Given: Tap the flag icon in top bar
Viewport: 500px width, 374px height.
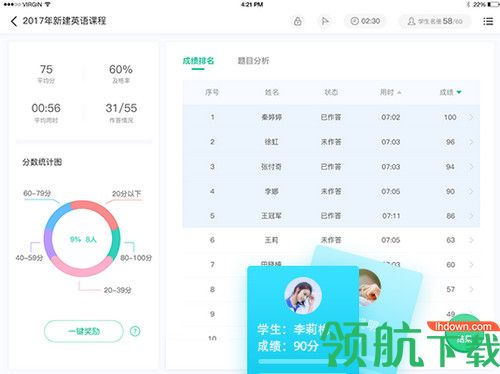Looking at the screenshot, I should (x=325, y=21).
